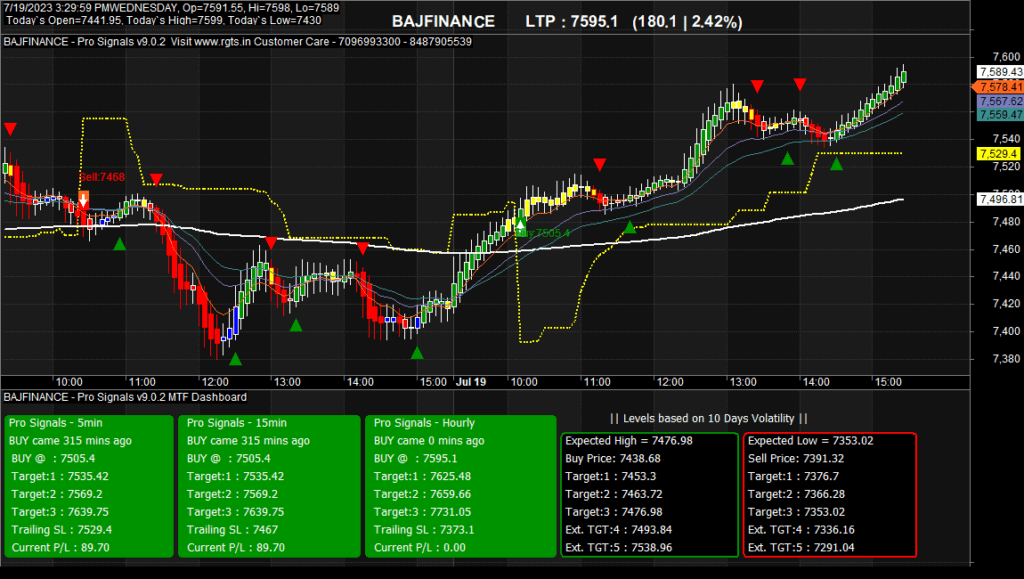Click the 7,600 price axis label
This screenshot has width=1024, height=579.
point(1006,57)
